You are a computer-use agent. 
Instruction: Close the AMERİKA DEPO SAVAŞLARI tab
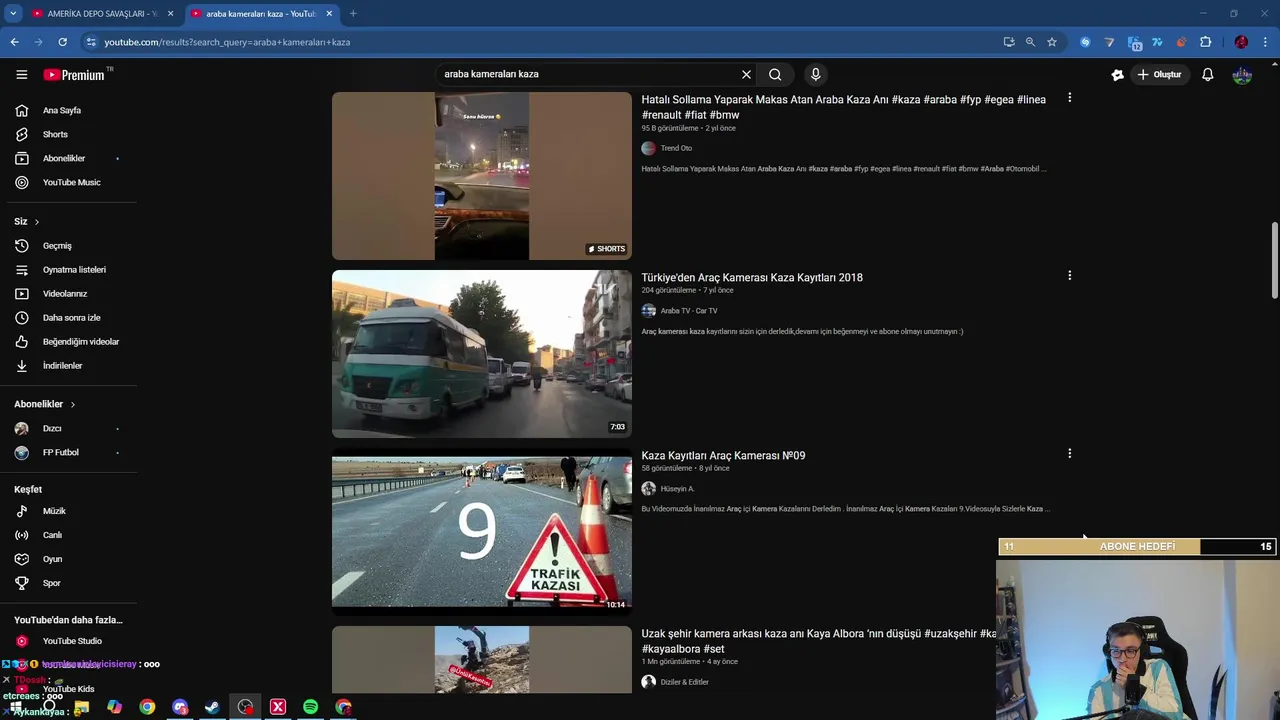coord(170,14)
